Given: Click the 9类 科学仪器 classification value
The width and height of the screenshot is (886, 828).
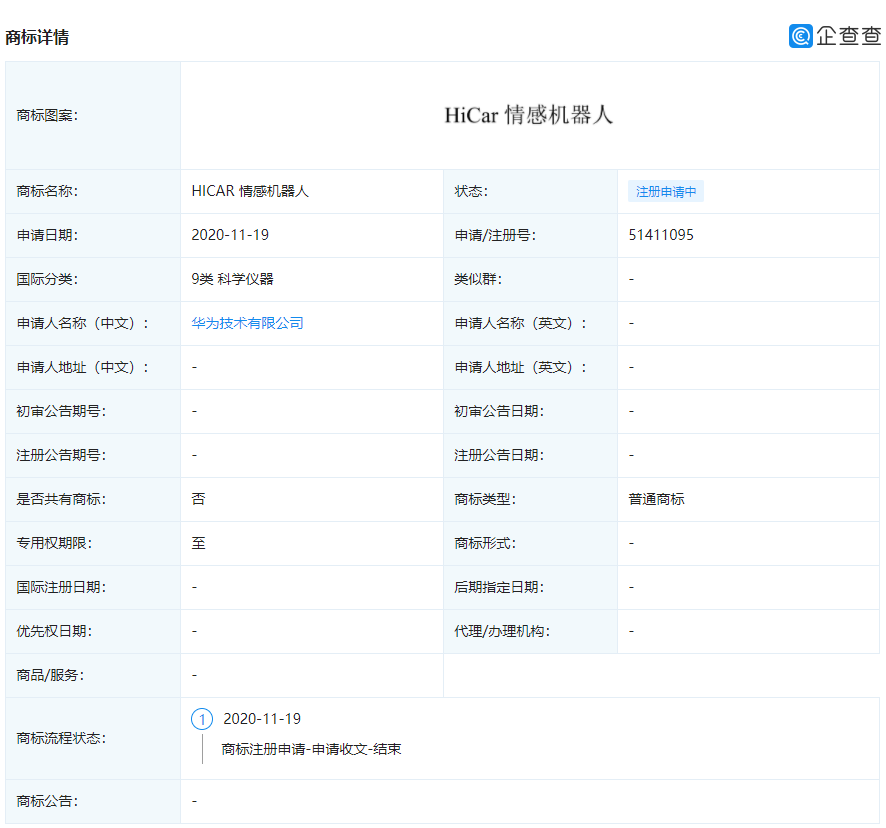Looking at the screenshot, I should point(232,279).
